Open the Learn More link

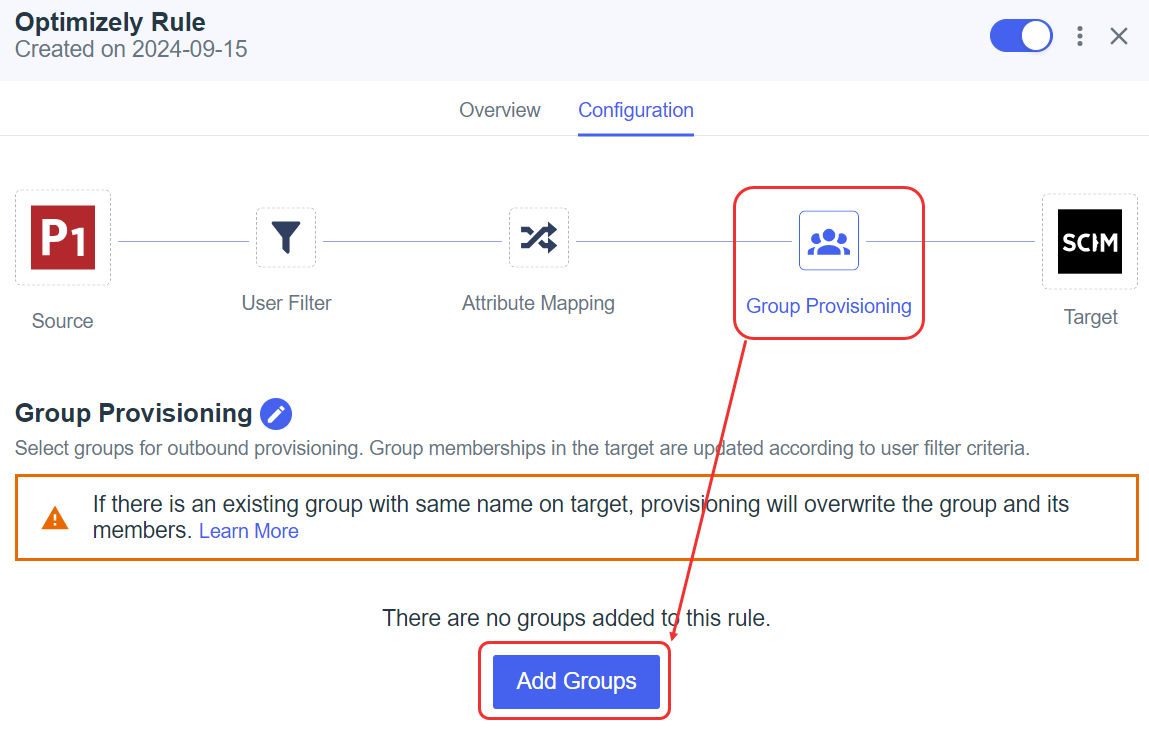pos(248,530)
